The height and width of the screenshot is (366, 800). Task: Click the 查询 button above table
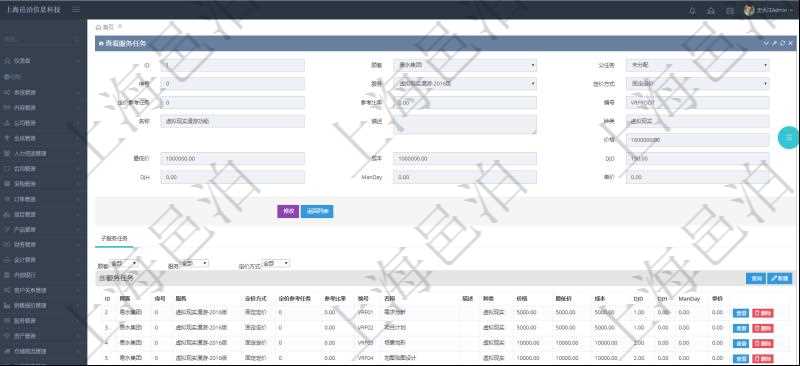(x=756, y=278)
